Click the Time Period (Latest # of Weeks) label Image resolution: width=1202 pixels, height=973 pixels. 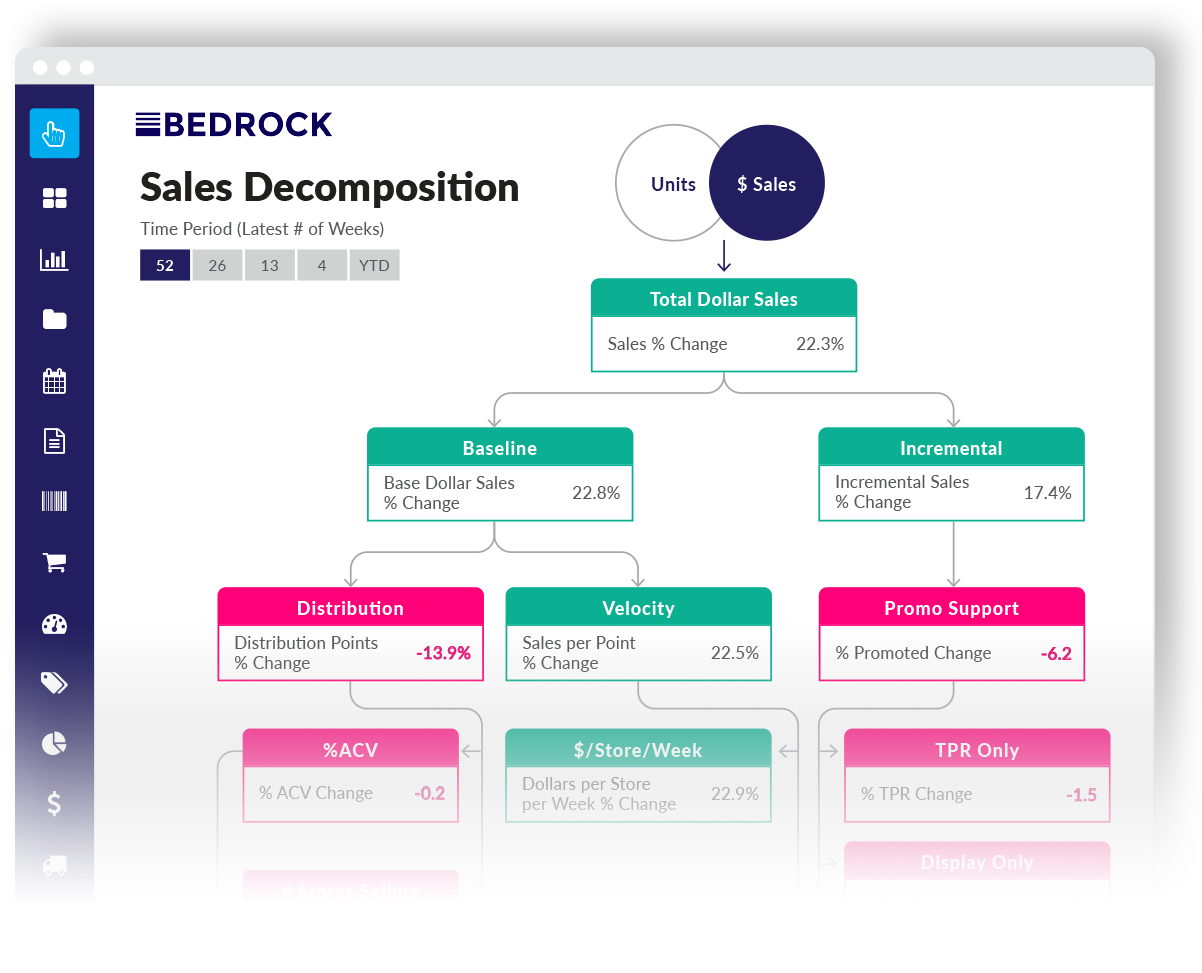tap(262, 228)
